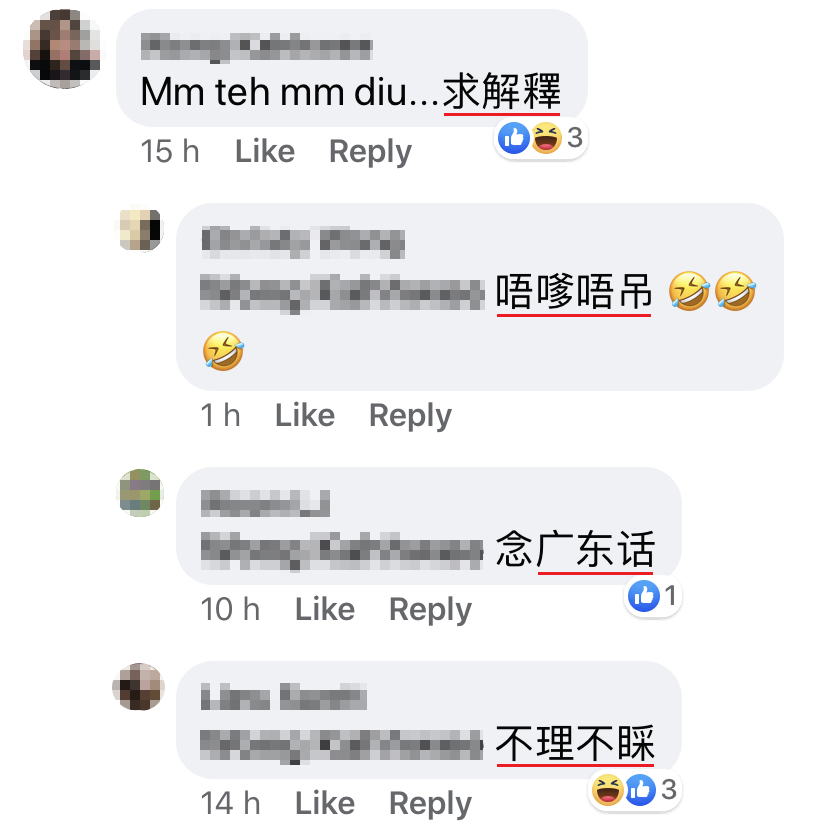Like the 唔哆唔吊 reply
828x829 pixels.
click(x=305, y=415)
